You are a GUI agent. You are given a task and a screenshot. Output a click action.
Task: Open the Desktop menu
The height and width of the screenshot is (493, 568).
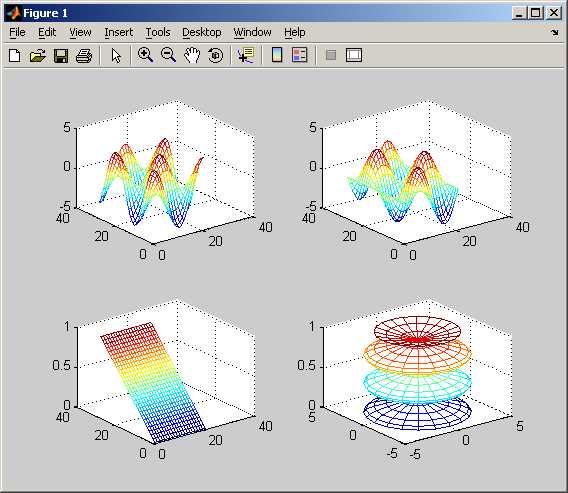202,32
